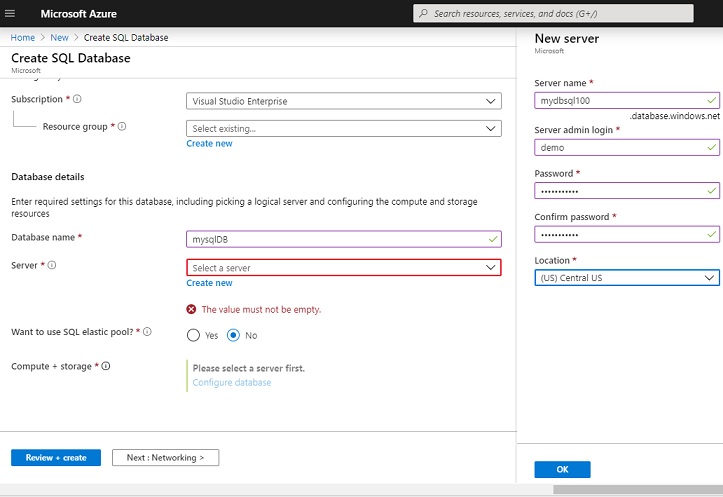Click the SQL elastic pool info icon
The width and height of the screenshot is (723, 497).
click(x=147, y=331)
